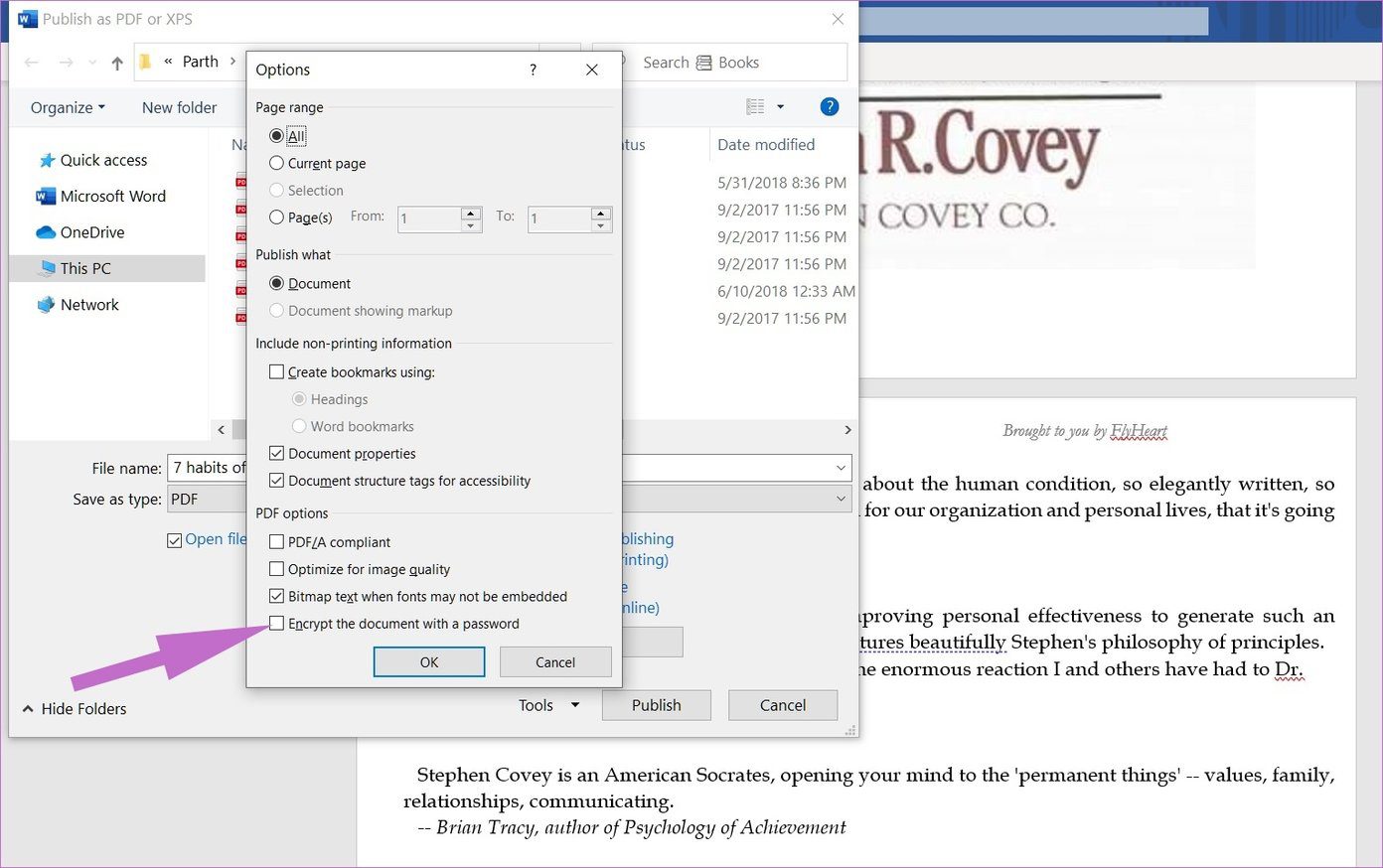Select Network in the navigation pane
Viewport: 1383px width, 868px height.
[77, 305]
